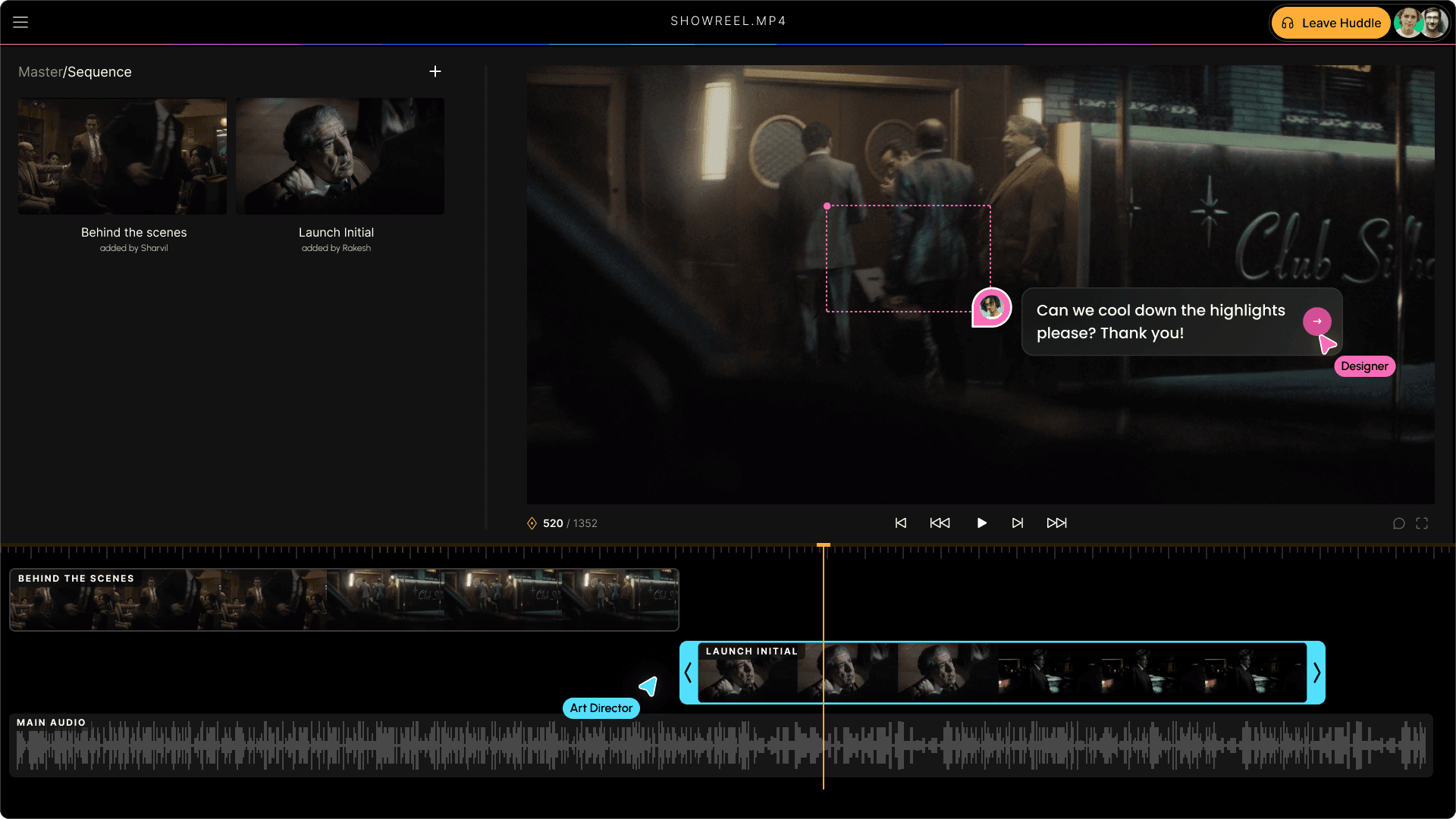Image resolution: width=1456 pixels, height=819 pixels.
Task: Click the headphones icon on Leave Huddle
Action: 1288,23
